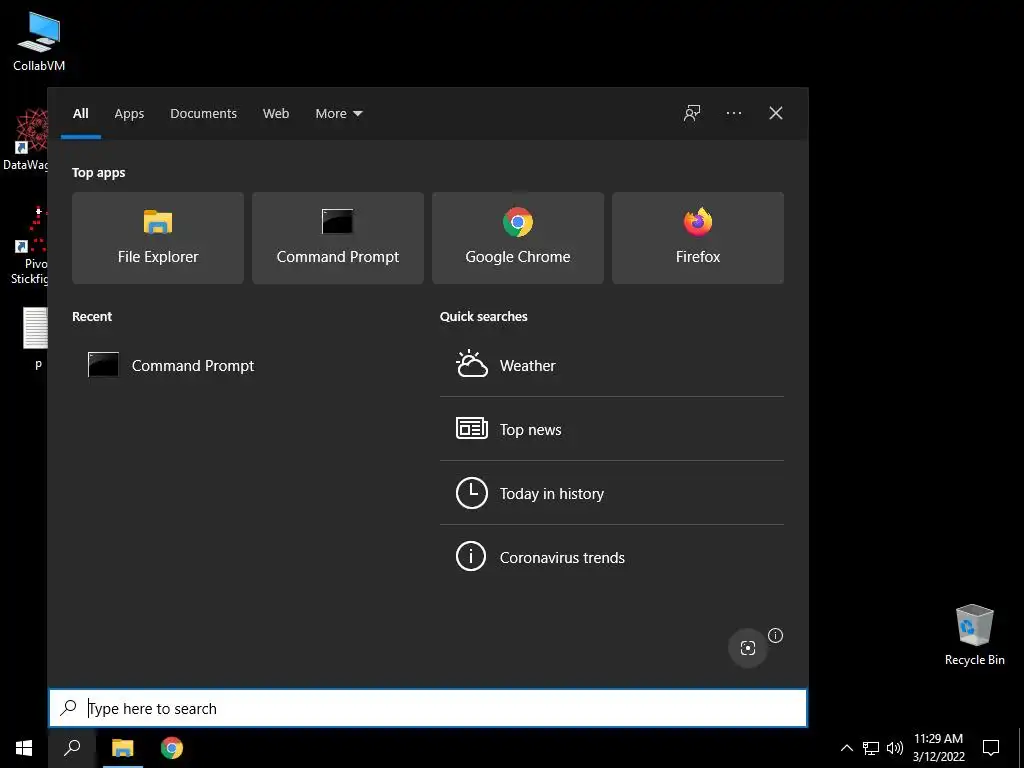The width and height of the screenshot is (1024, 768).
Task: Select the CollabVM desktop icon
Action: [39, 42]
